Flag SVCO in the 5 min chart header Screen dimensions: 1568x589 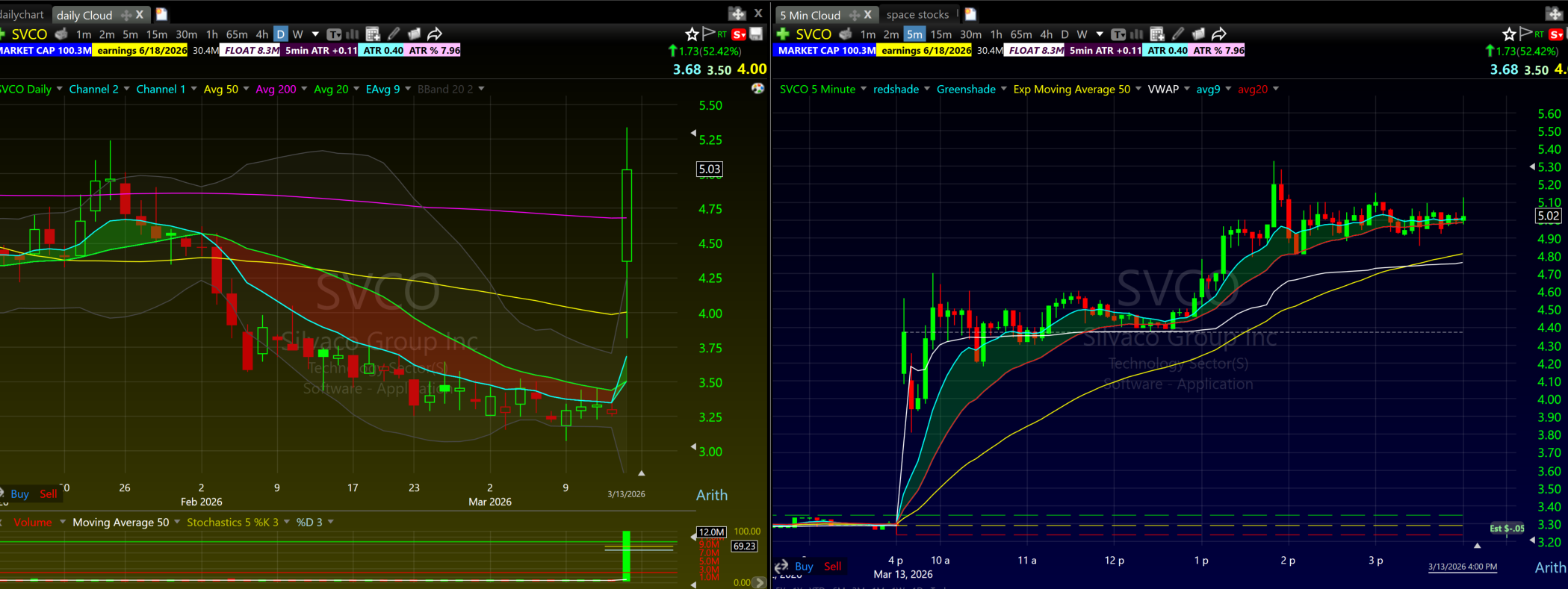tap(1526, 34)
